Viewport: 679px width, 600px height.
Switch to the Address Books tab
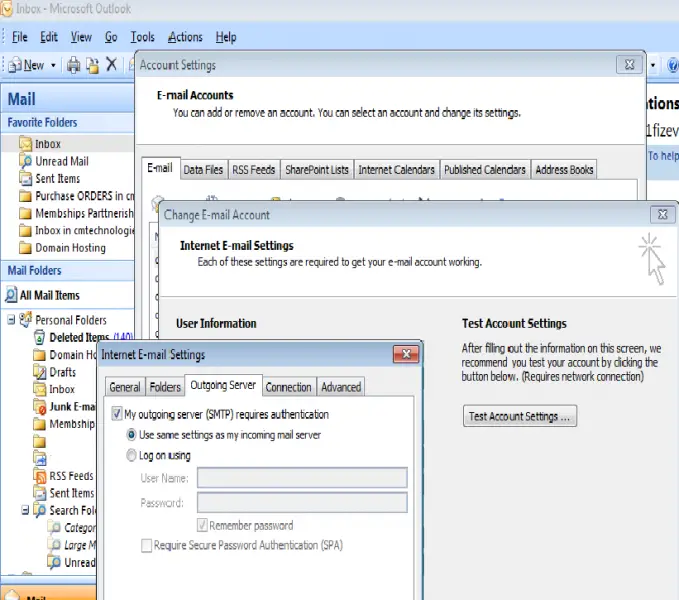[564, 170]
